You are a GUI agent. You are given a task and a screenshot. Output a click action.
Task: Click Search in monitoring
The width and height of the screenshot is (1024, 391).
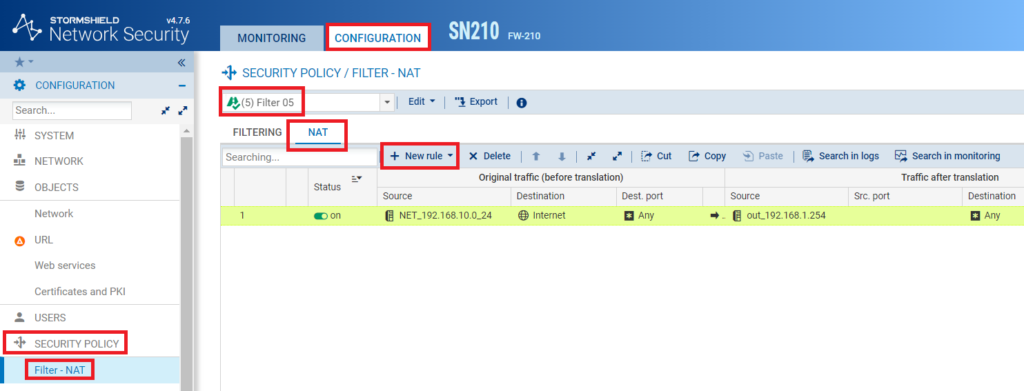tap(948, 156)
